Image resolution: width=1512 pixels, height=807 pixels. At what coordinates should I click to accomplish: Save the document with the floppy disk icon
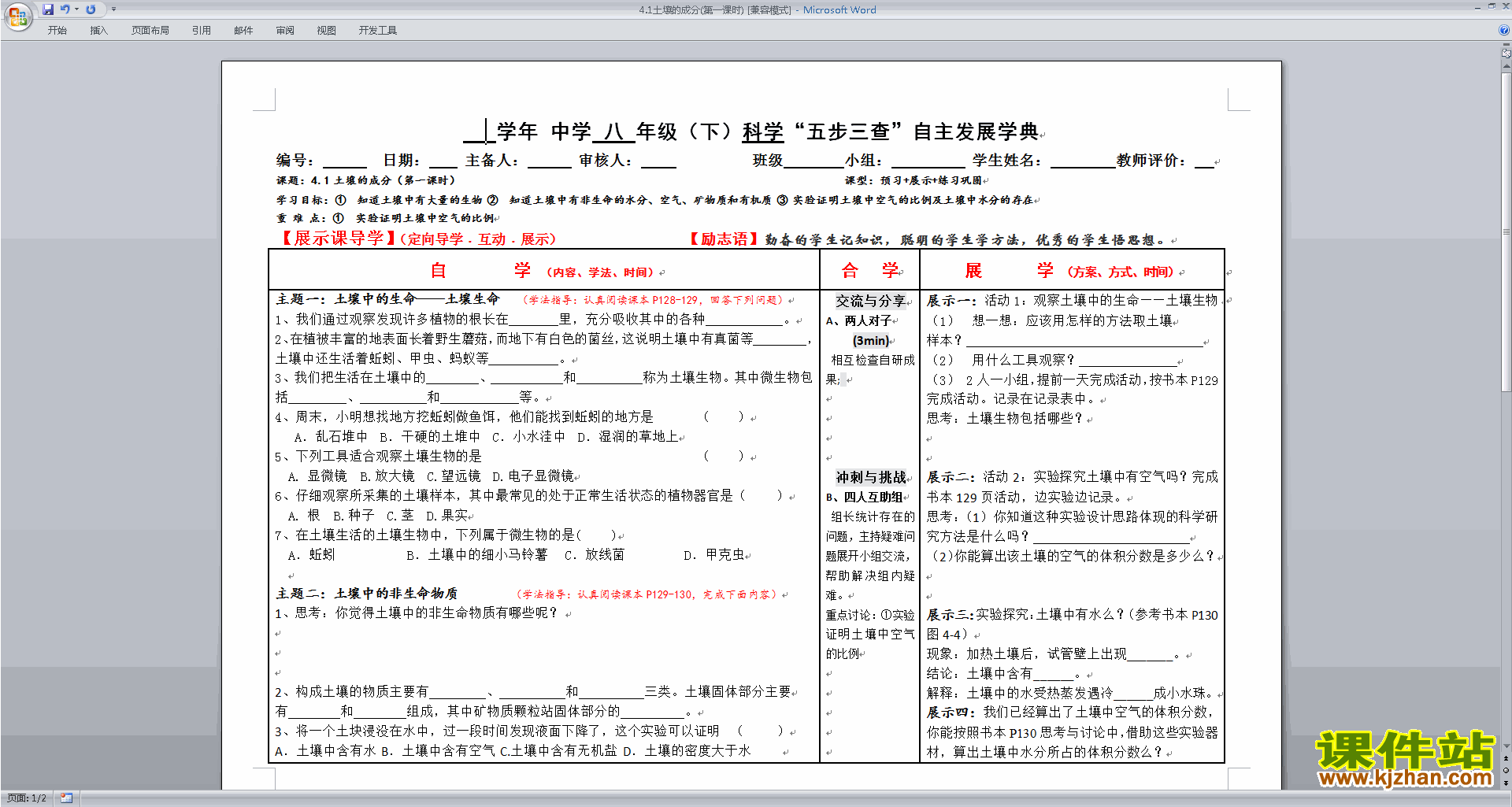pos(48,9)
